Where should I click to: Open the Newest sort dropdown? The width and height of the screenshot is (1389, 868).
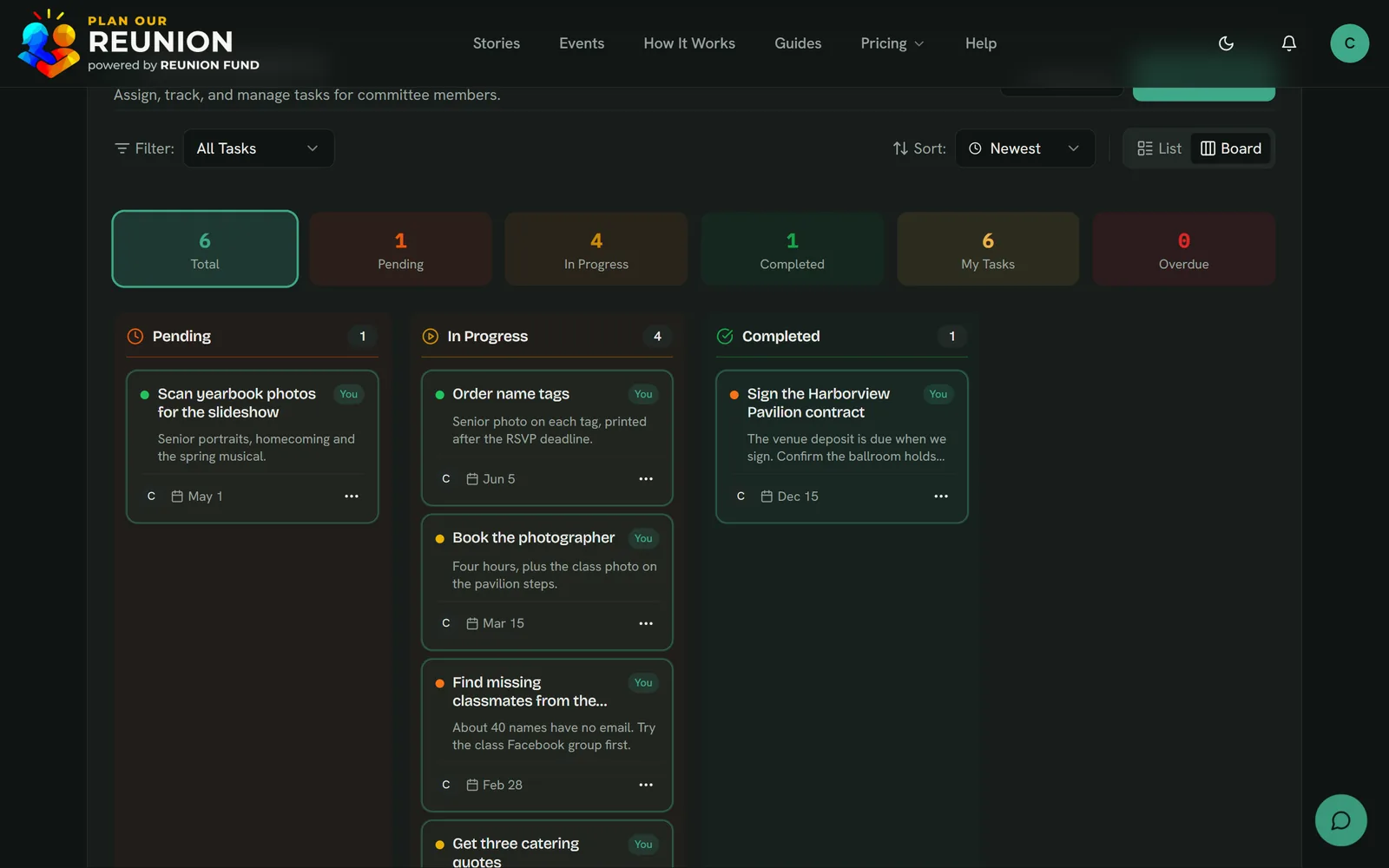click(1025, 148)
